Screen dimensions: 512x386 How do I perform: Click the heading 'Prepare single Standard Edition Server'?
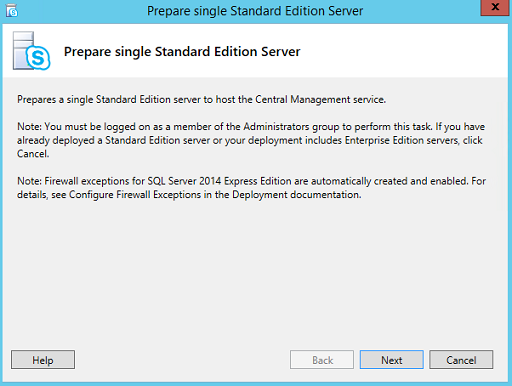pos(182,52)
